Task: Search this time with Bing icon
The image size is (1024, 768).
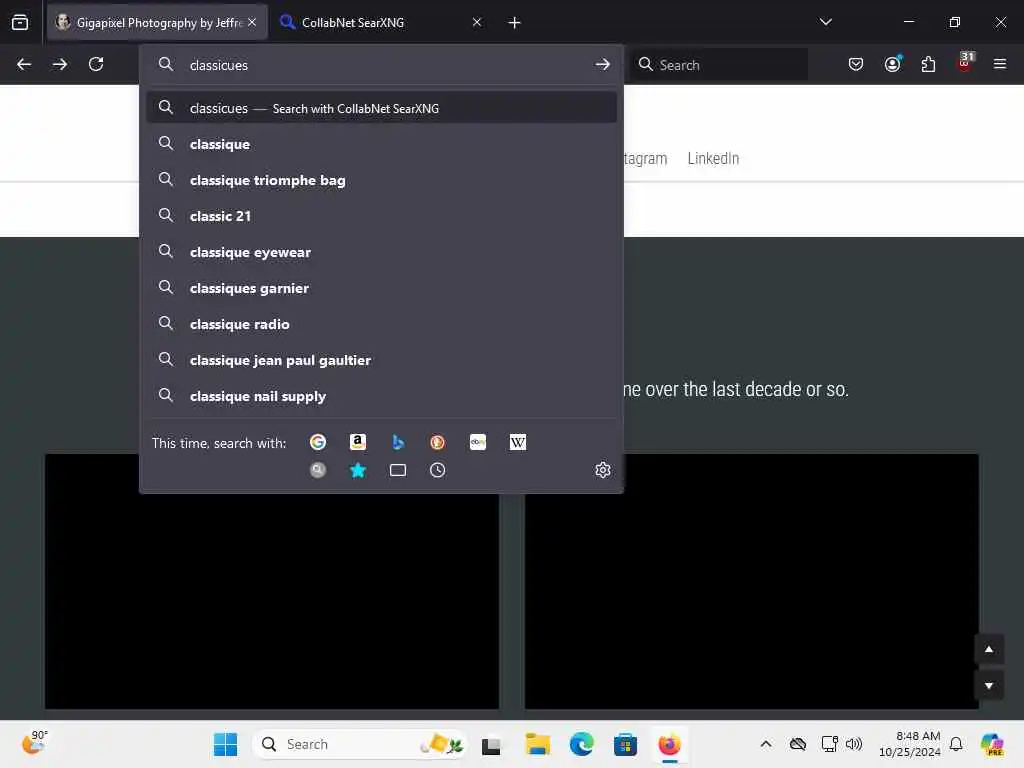Action: tap(398, 442)
